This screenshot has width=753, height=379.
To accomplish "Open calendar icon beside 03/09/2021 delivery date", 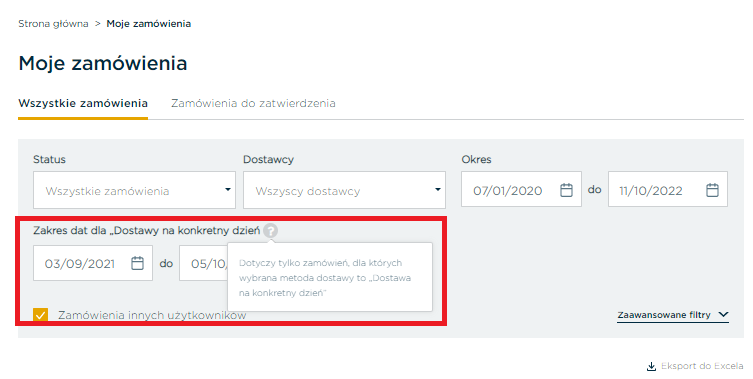I will pyautogui.click(x=137, y=263).
